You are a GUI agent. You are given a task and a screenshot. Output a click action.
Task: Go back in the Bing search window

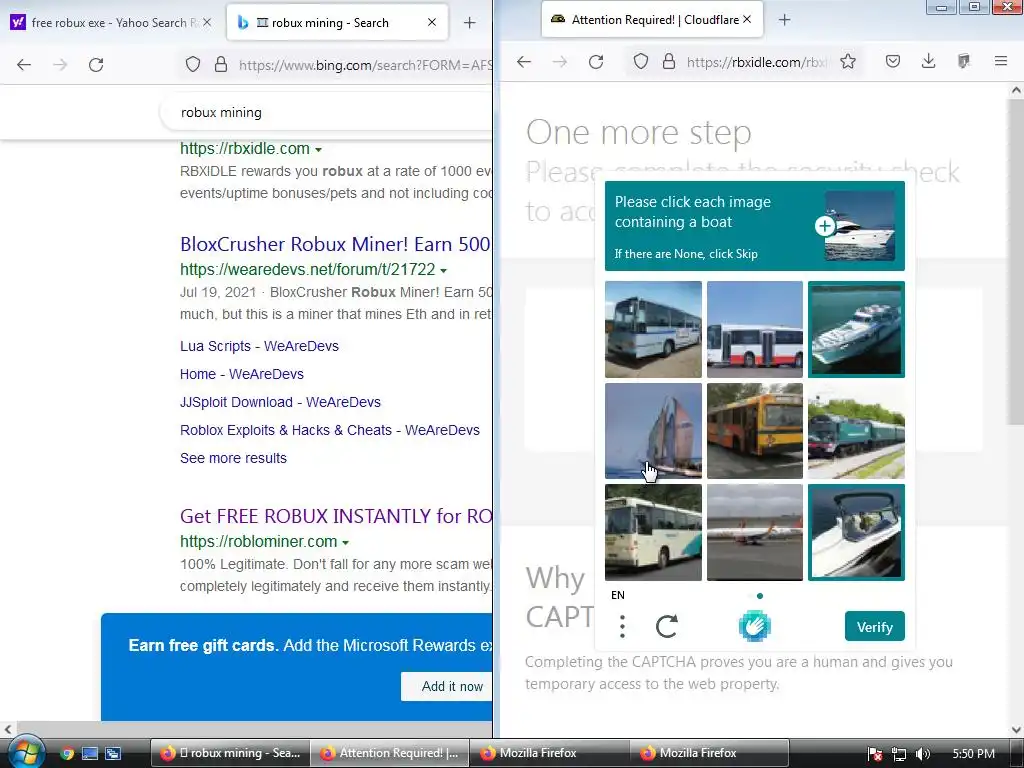[24, 65]
